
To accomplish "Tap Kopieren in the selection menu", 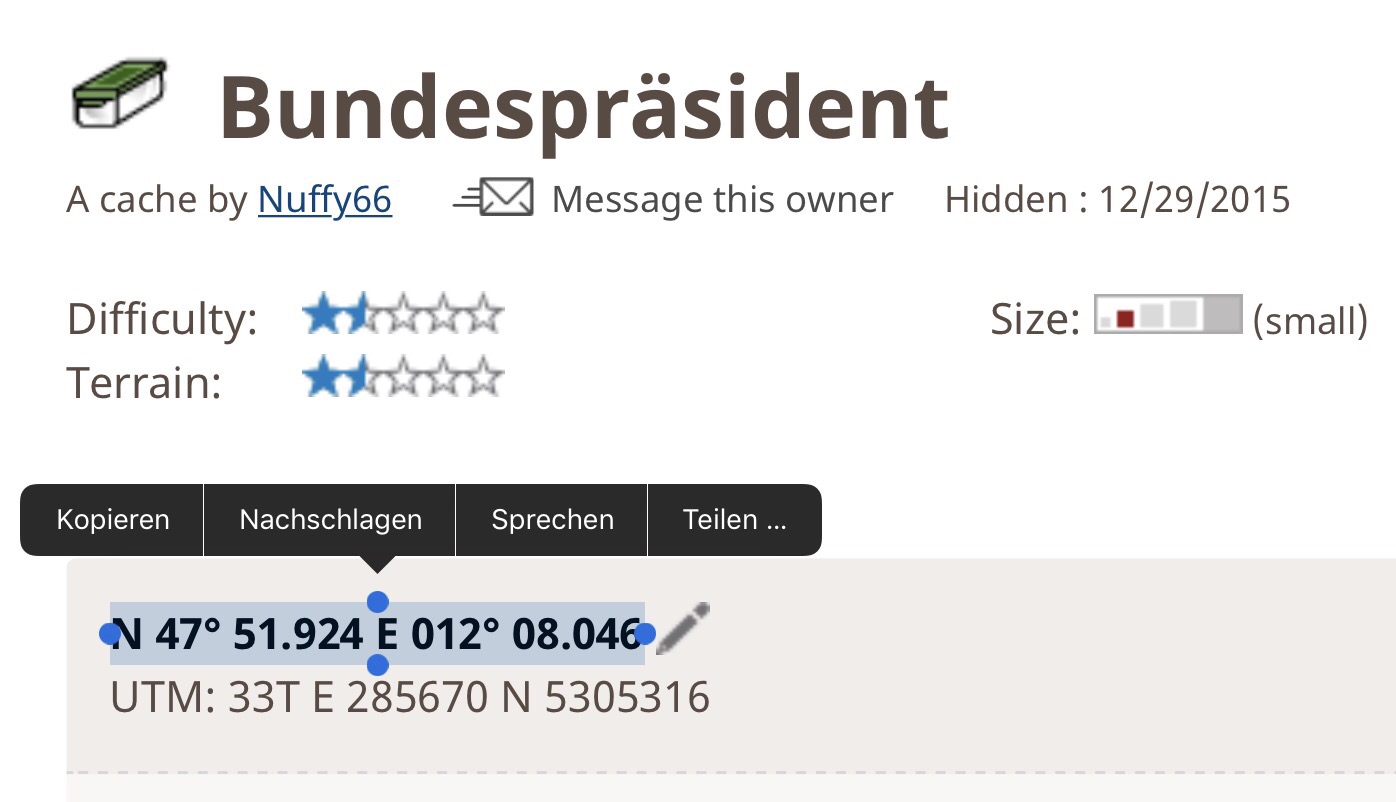I will pyautogui.click(x=113, y=520).
